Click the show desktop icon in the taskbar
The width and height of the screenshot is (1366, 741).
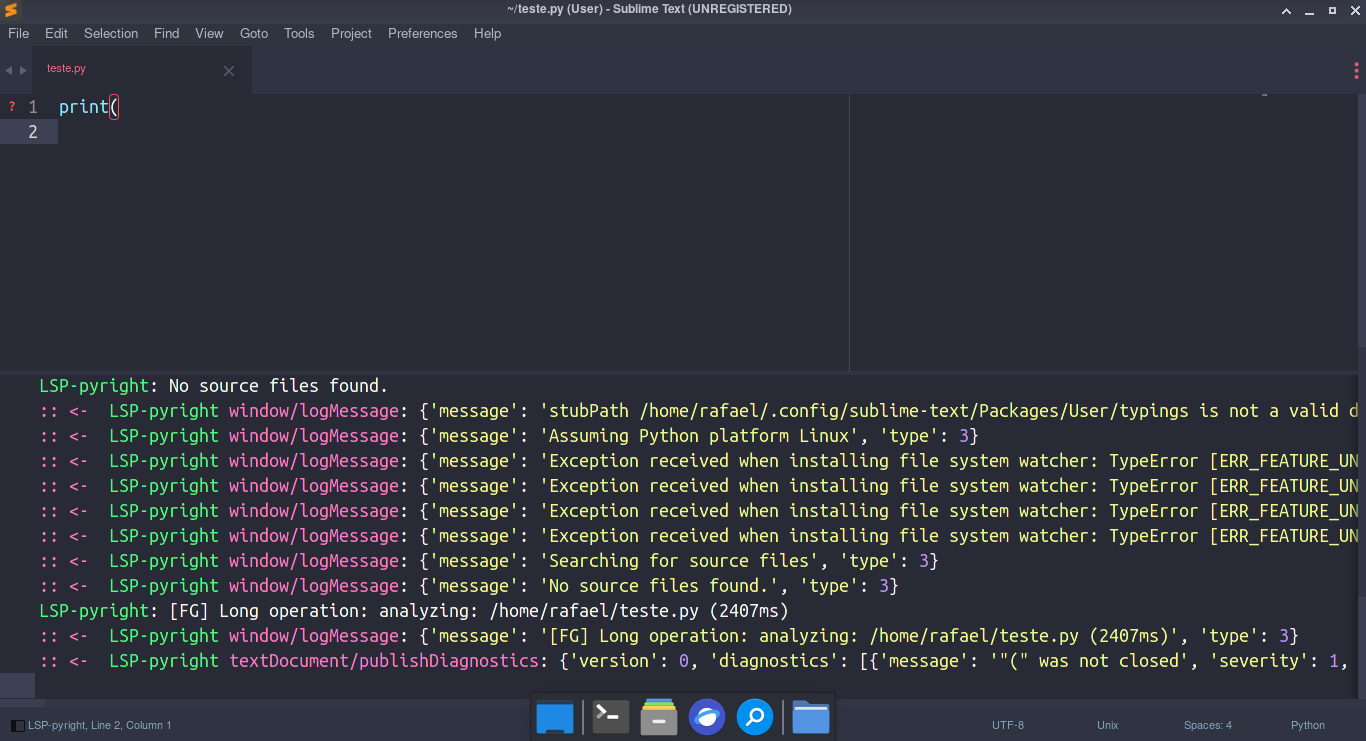tap(555, 717)
